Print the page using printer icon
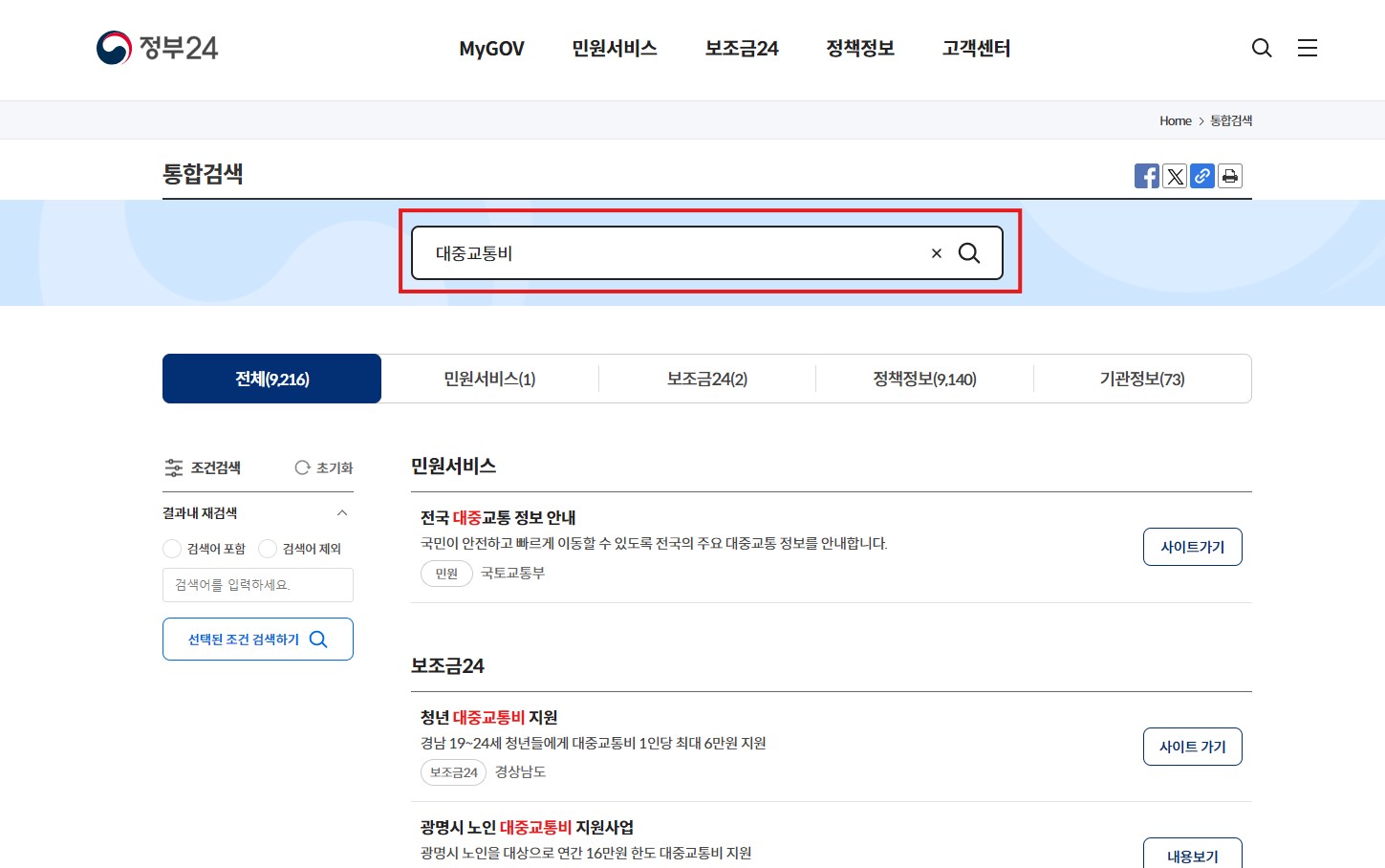The height and width of the screenshot is (868, 1385). [1230, 176]
